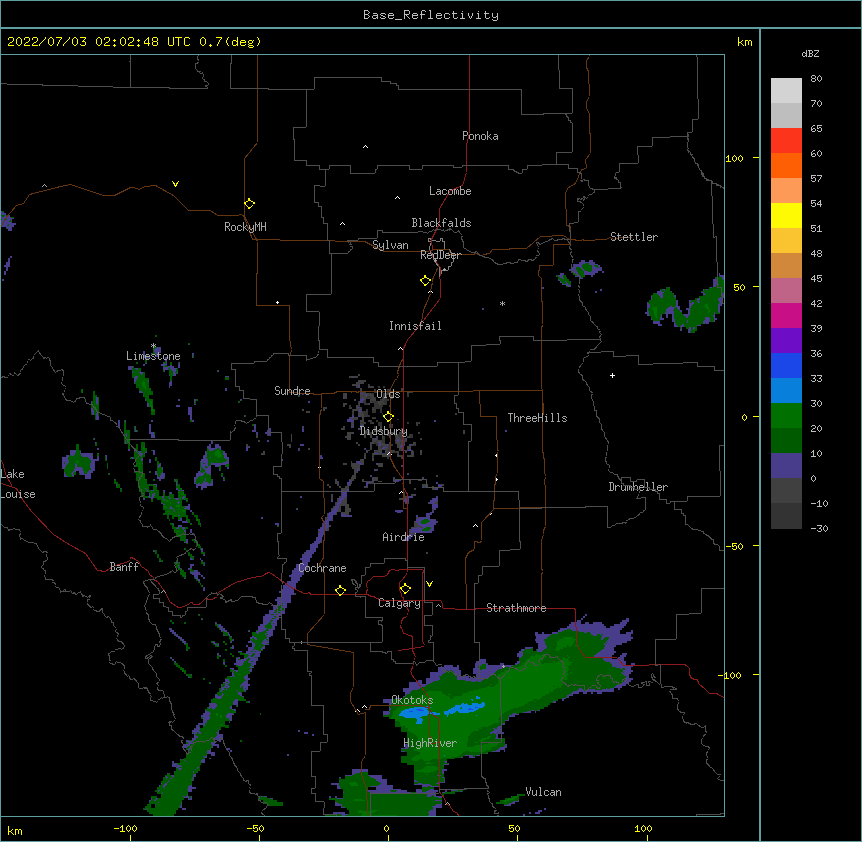Viewport: 862px width, 842px height.
Task: Click the Ponoka city label
Action: [x=480, y=136]
